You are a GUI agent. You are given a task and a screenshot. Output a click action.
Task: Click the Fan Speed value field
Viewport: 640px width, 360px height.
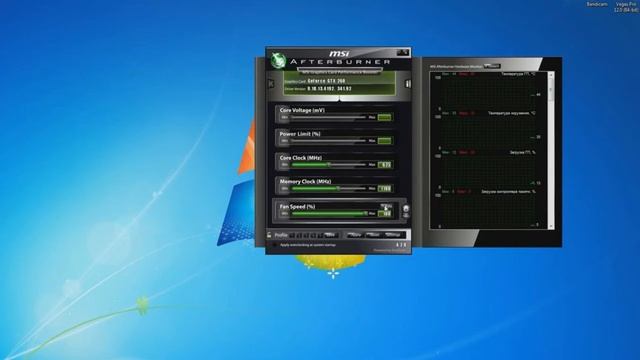point(384,213)
